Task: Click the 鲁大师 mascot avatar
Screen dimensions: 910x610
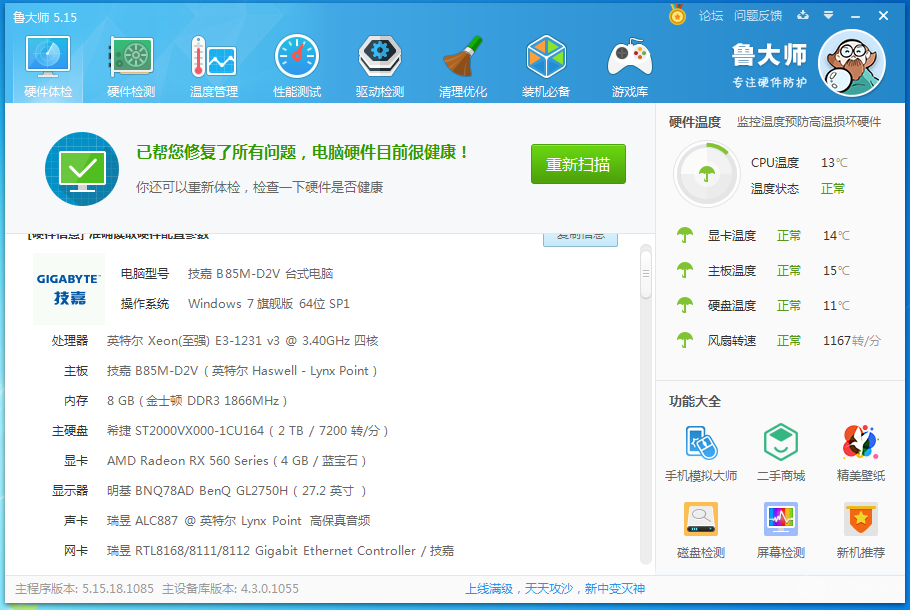Action: coord(851,63)
